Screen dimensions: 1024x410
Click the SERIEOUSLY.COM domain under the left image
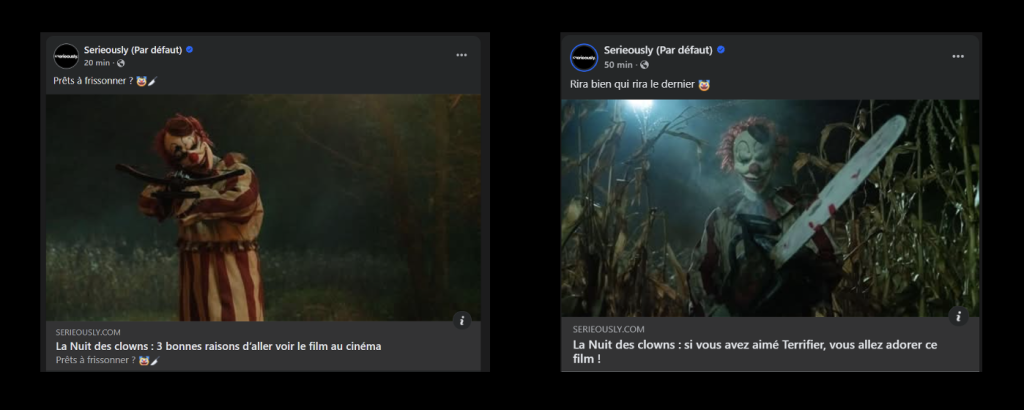88,331
